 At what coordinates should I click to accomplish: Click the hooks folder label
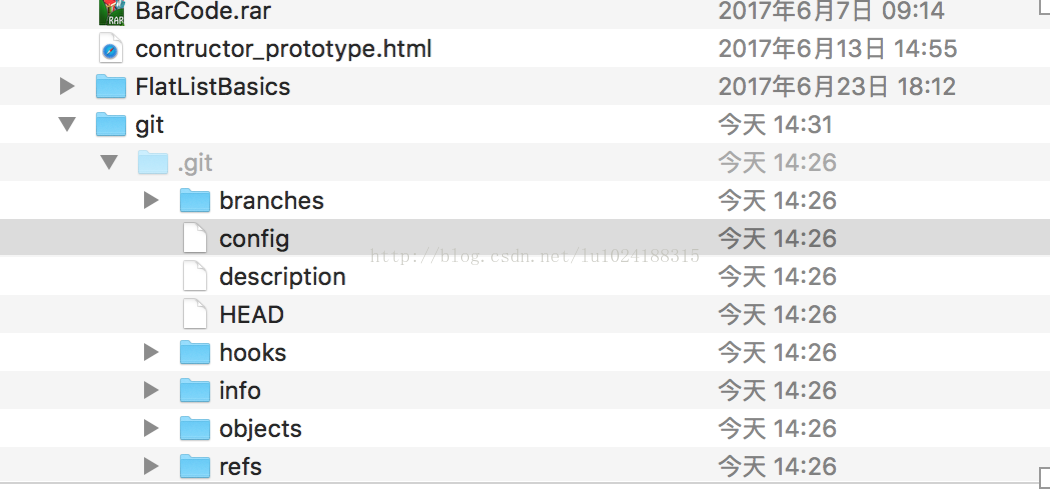(x=252, y=353)
